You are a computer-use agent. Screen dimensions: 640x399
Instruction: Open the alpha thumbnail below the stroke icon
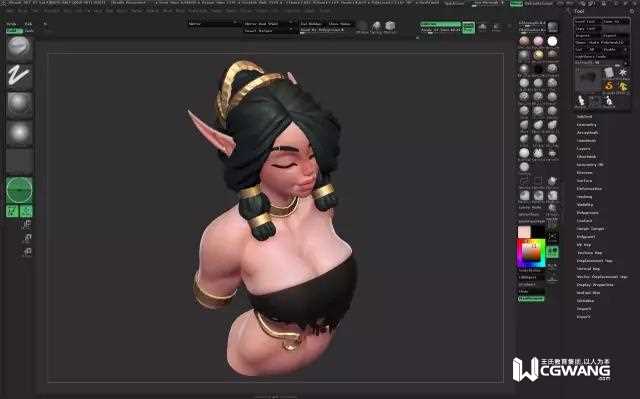coord(19,104)
